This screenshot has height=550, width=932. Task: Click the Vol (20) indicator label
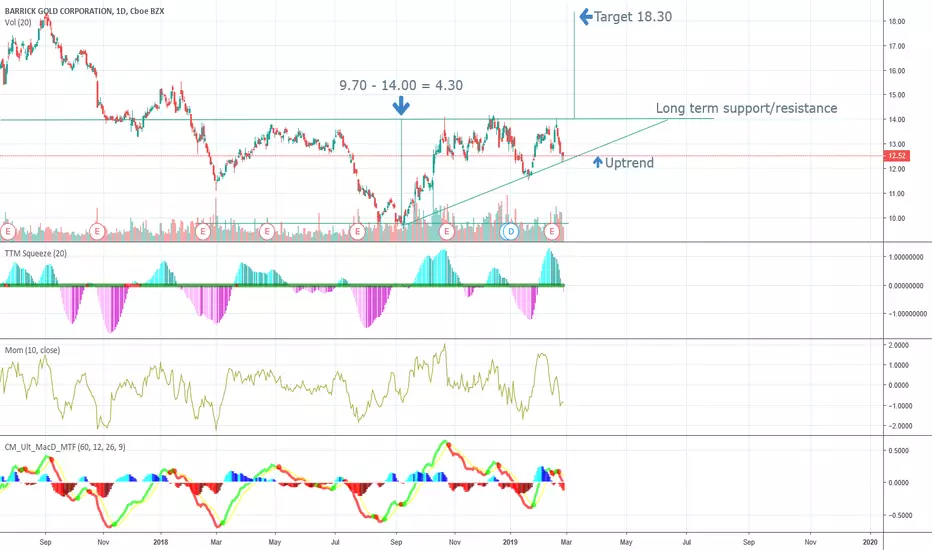click(18, 22)
